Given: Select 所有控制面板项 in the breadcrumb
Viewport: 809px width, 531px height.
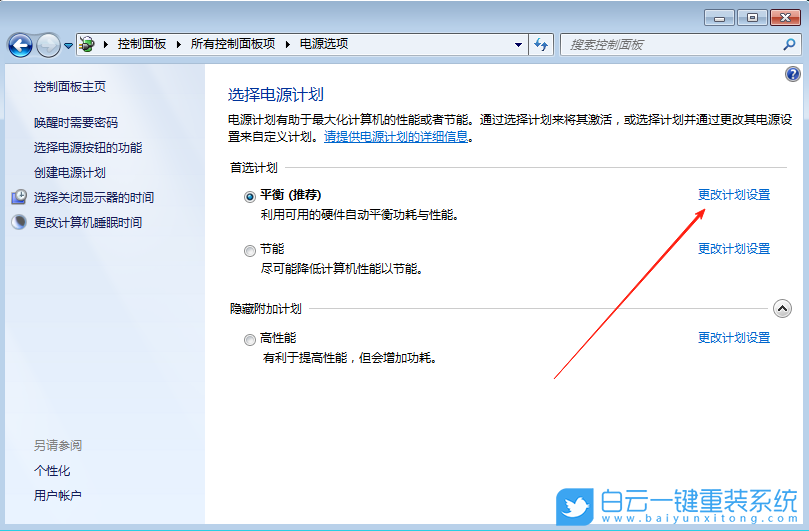Looking at the screenshot, I should (x=233, y=44).
